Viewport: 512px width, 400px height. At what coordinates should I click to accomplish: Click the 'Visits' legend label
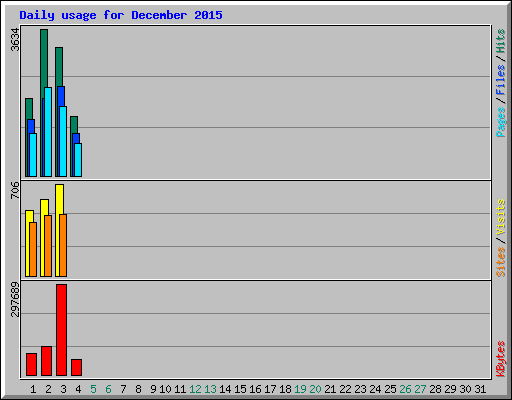click(x=501, y=217)
